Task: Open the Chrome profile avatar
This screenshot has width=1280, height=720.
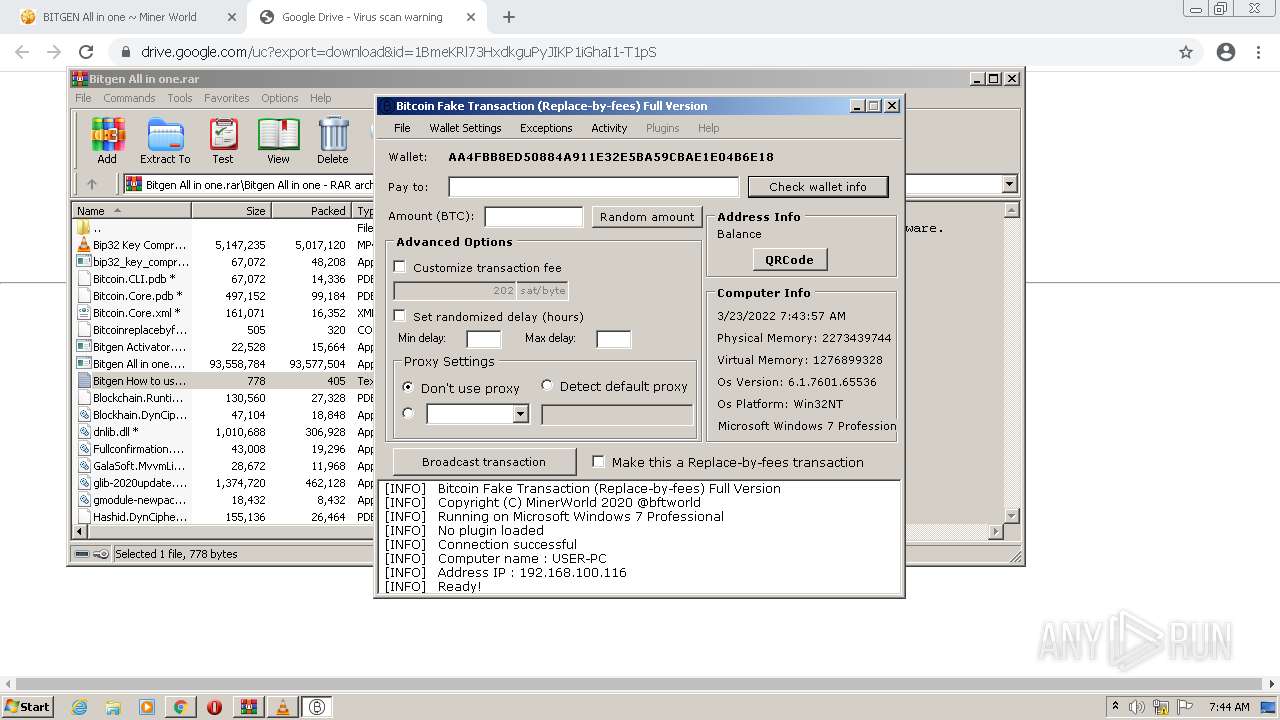Action: (1226, 52)
